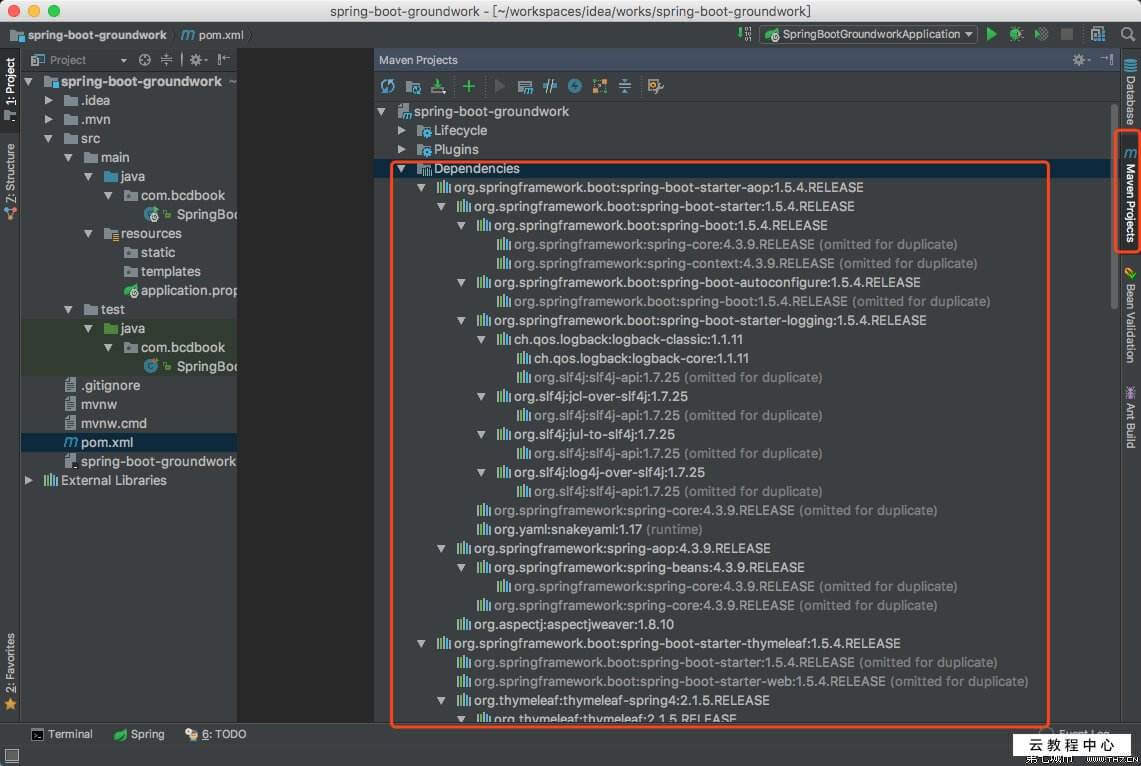Toggle Offline Mode in Maven toolbar
Screen dimensions: 1141x766
549,87
